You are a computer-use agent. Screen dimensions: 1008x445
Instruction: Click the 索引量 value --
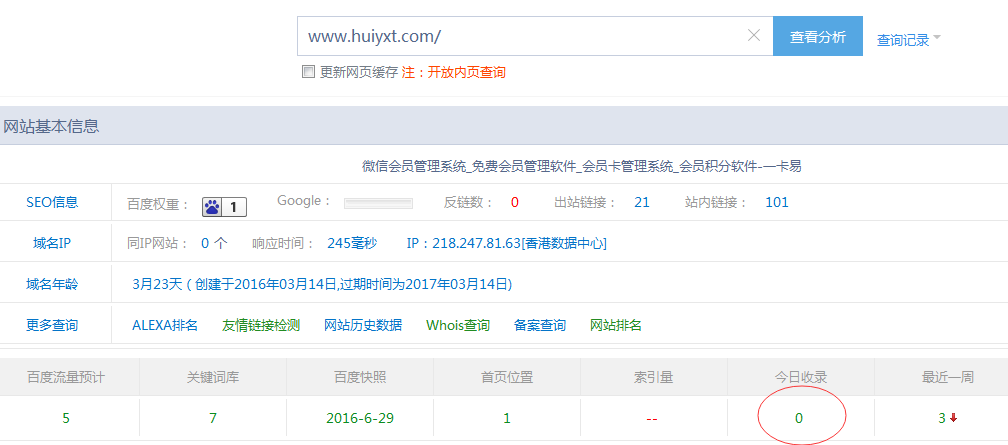[651, 419]
